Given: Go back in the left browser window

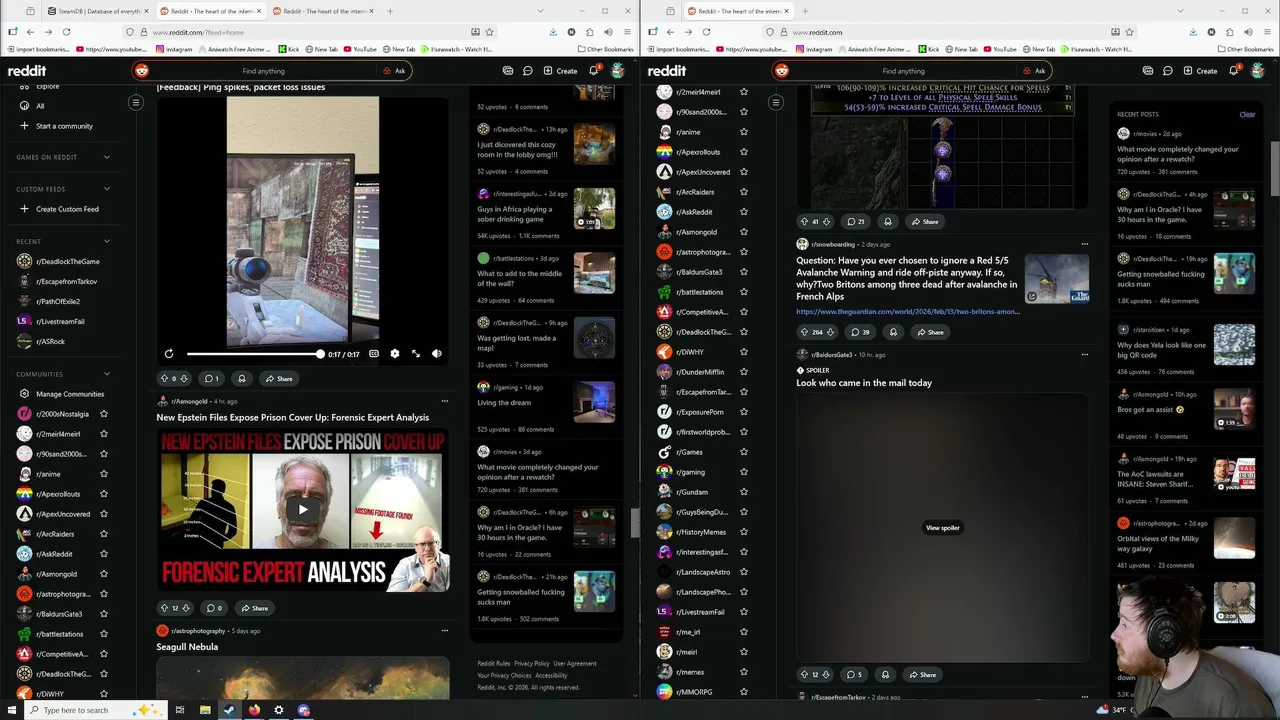Looking at the screenshot, I should point(30,32).
